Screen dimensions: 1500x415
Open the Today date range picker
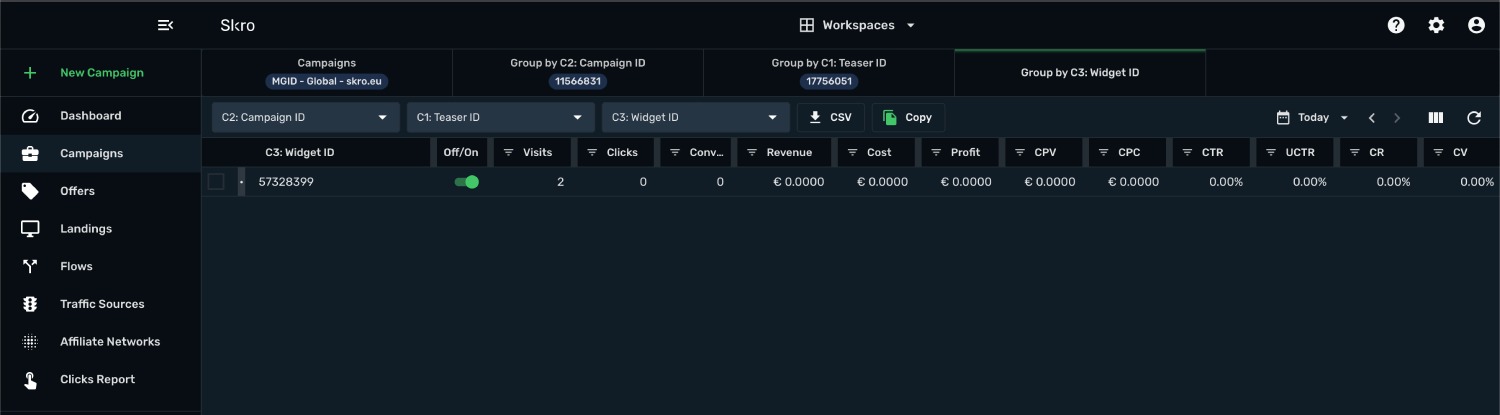(x=1313, y=118)
